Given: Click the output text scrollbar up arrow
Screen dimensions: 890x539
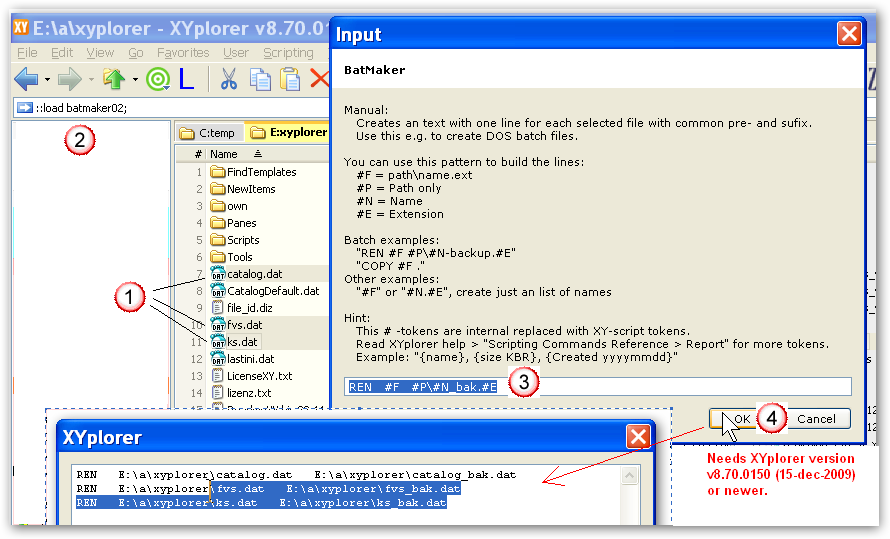Looking at the screenshot, I should coord(629,475).
